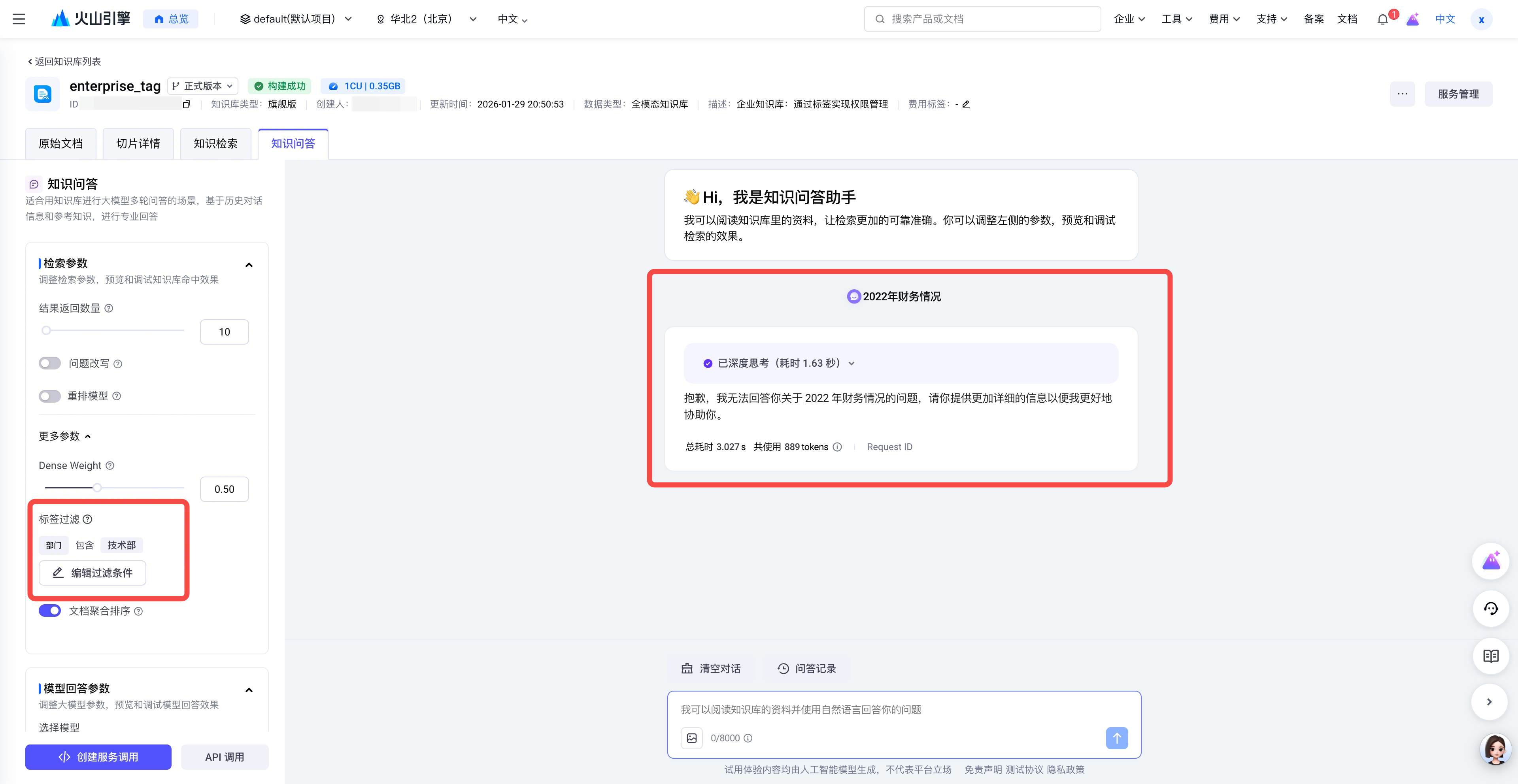
Task: Click the image upload icon in chat box
Action: [x=692, y=738]
